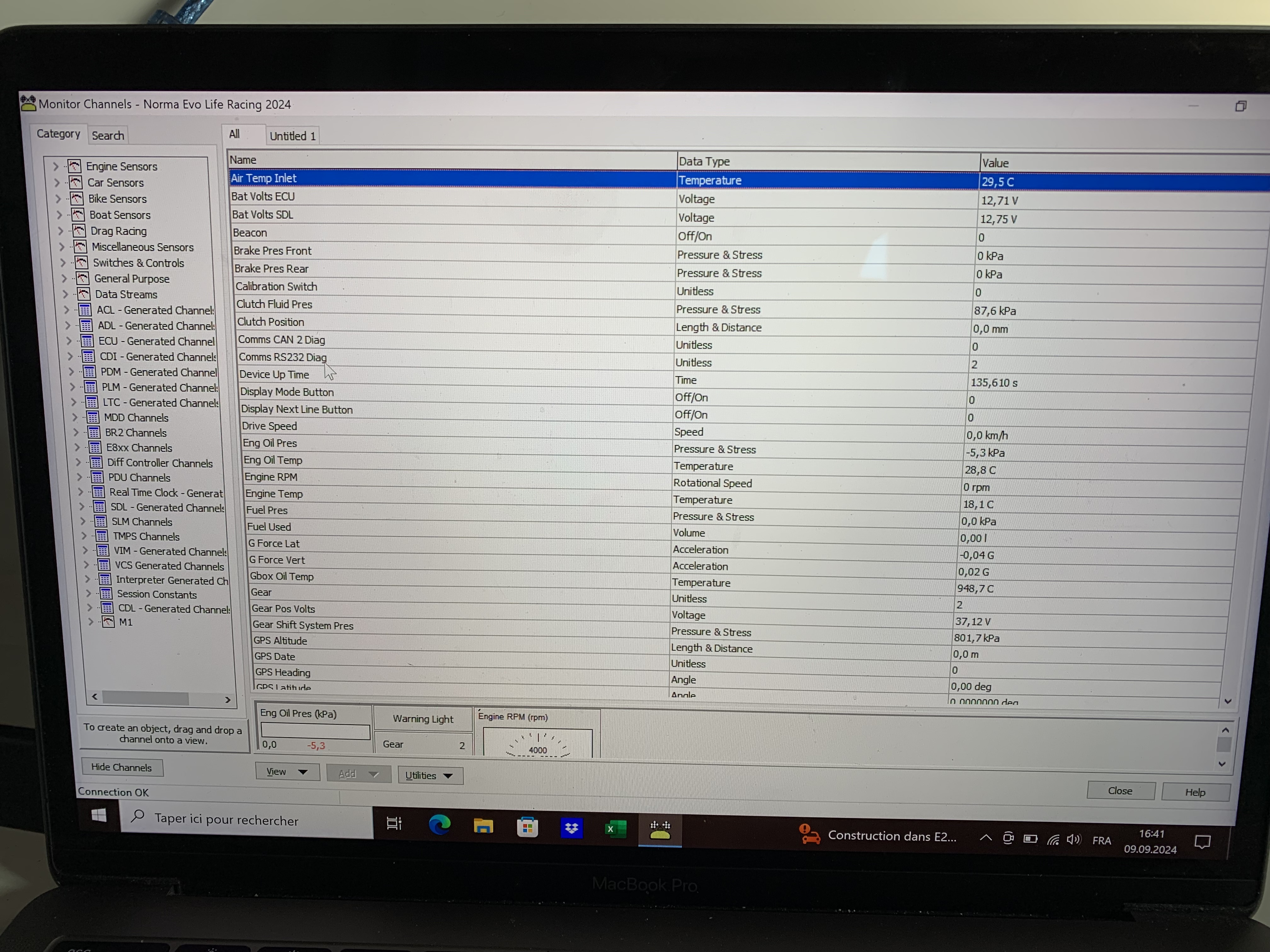The height and width of the screenshot is (952, 1270).
Task: Click the category tree horizontal scrollbar thumb
Action: click(x=145, y=698)
